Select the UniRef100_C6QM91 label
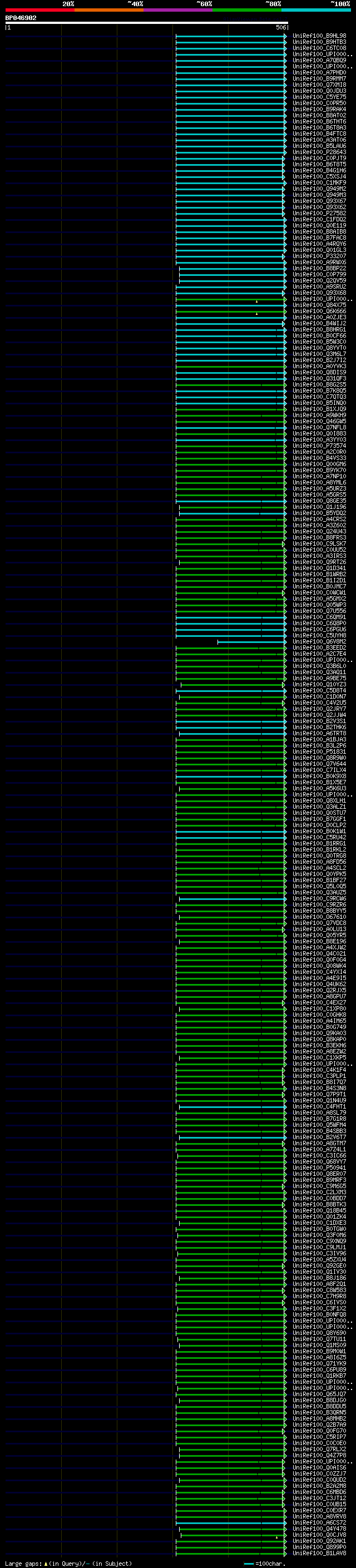 click(x=319, y=617)
